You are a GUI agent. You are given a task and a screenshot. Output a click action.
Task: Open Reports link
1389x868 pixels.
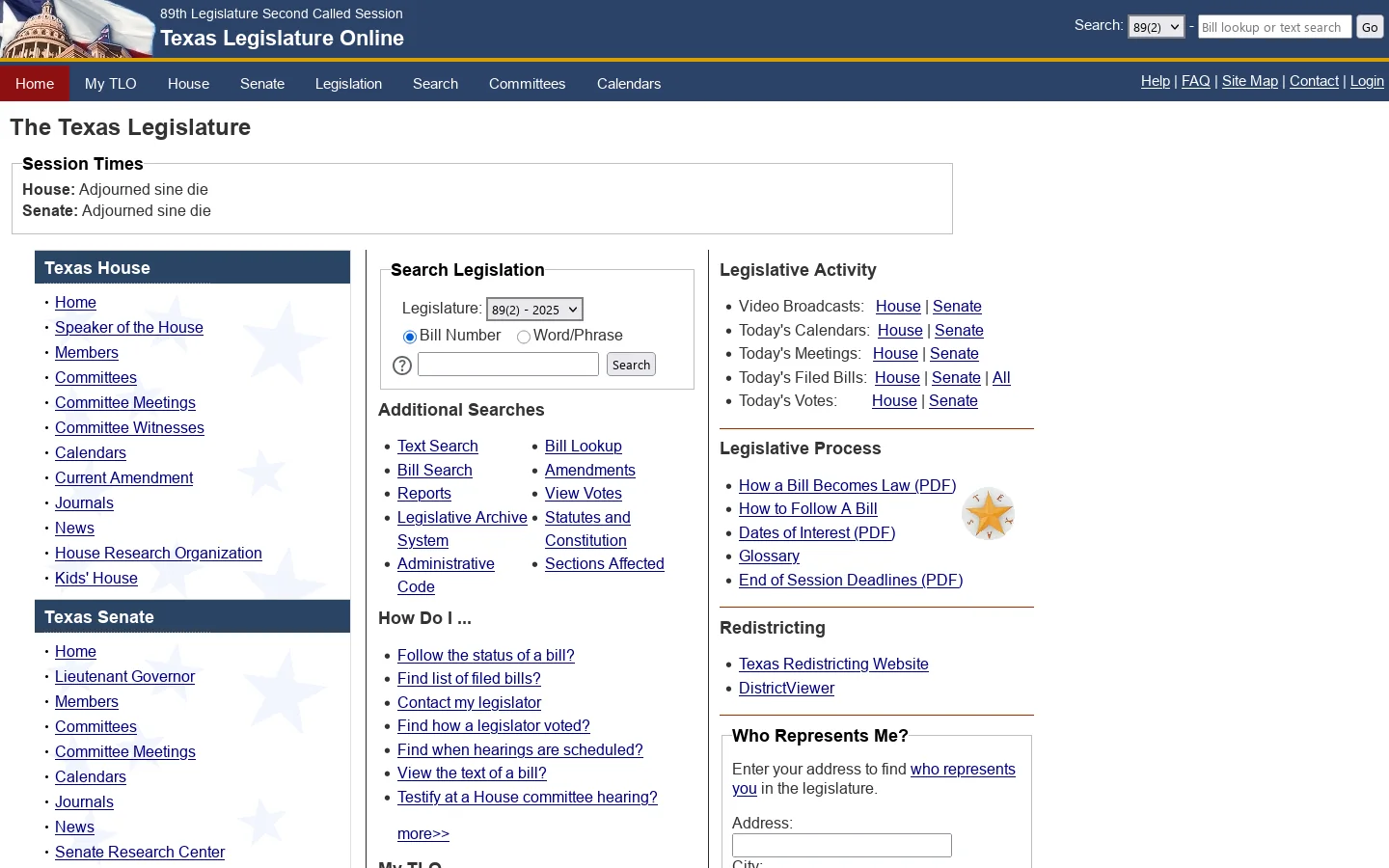coord(424,494)
